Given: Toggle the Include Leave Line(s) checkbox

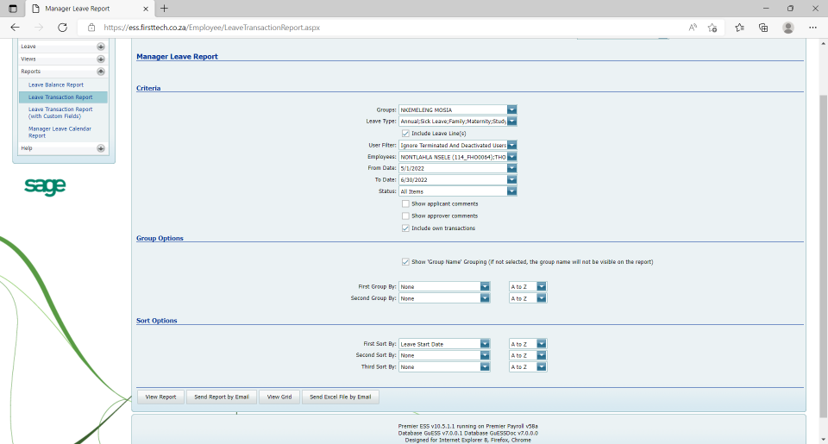Looking at the screenshot, I should coord(405,133).
